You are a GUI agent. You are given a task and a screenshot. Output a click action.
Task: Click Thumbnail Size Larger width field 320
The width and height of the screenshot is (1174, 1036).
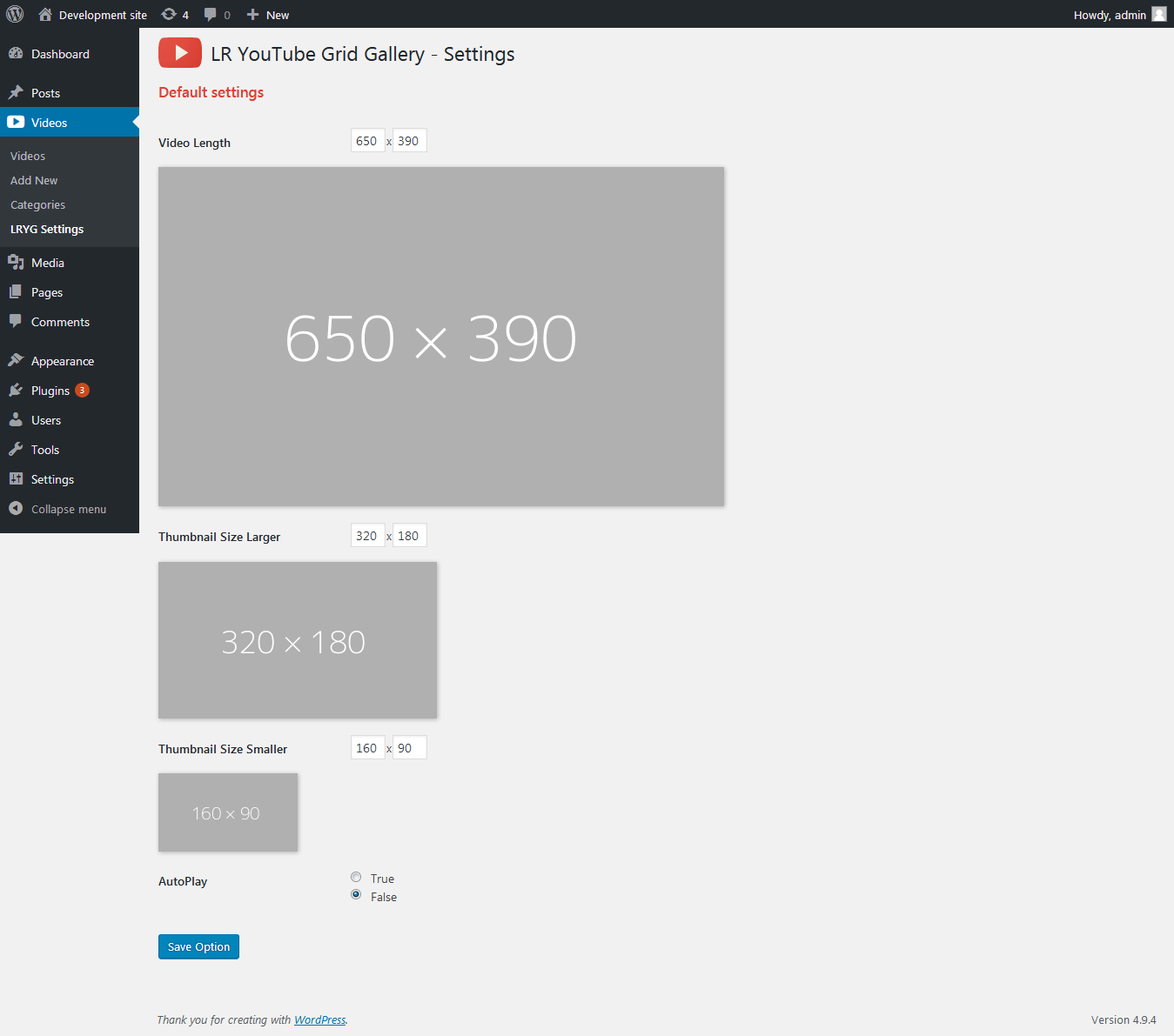coord(368,536)
